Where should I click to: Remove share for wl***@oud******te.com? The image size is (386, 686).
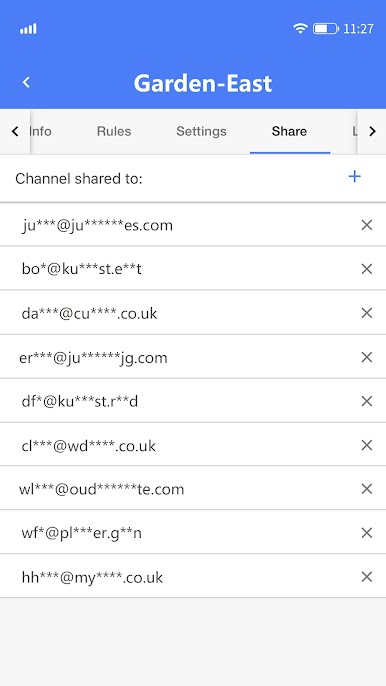(367, 489)
